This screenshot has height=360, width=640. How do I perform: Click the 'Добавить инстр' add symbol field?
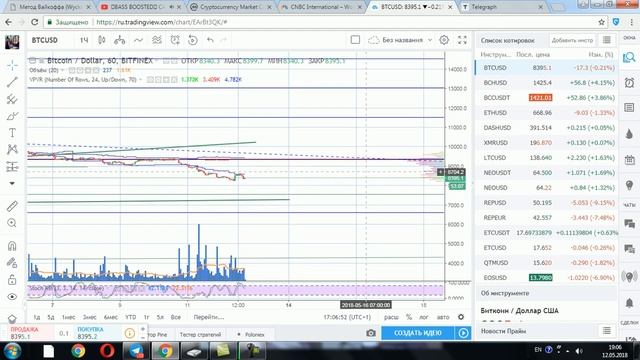point(572,40)
